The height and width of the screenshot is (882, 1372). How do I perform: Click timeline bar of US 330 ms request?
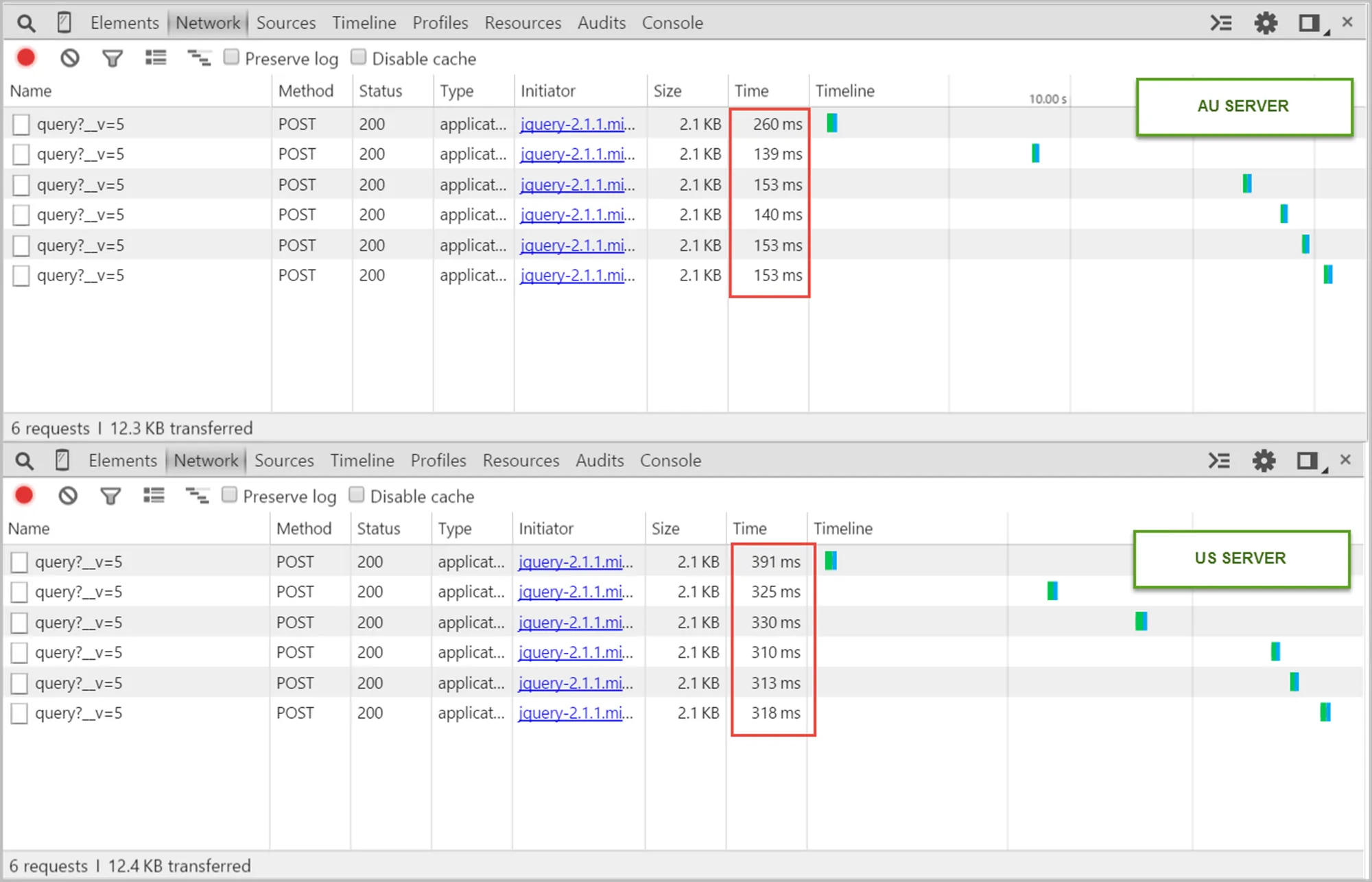(x=1141, y=621)
